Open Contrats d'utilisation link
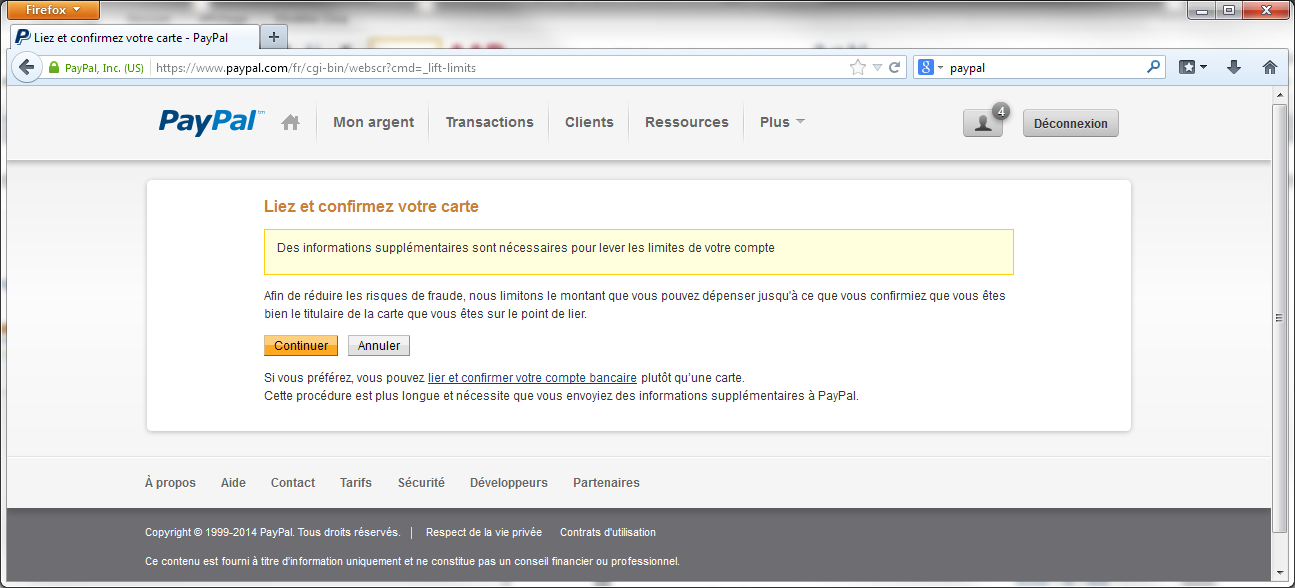The image size is (1295, 588). [x=608, y=532]
